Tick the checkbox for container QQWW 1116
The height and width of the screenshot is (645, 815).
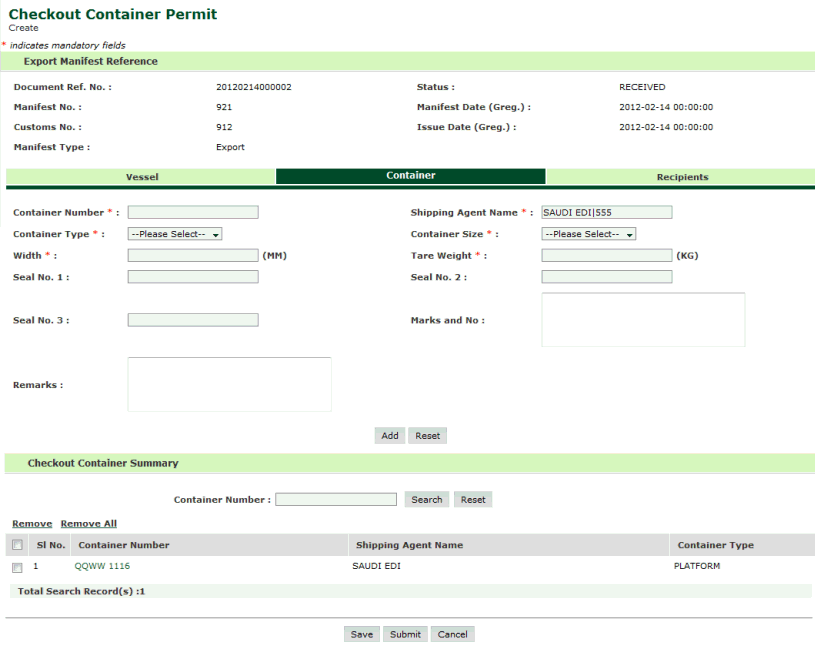point(17,567)
